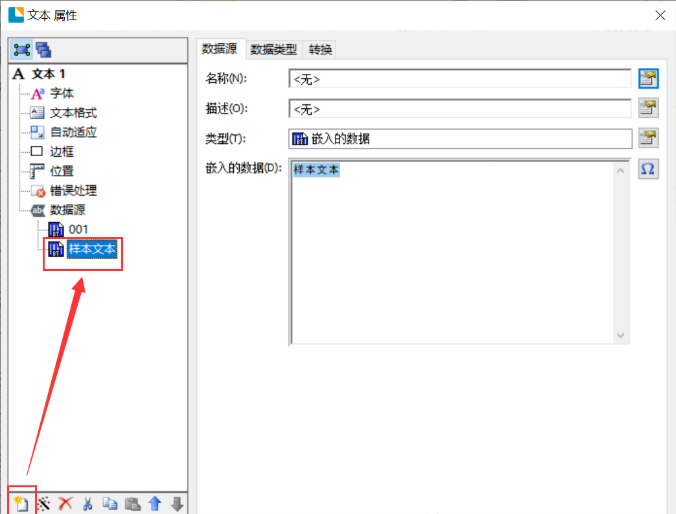Click the paste clipboard icon
This screenshot has height=514, width=676.
(132, 504)
